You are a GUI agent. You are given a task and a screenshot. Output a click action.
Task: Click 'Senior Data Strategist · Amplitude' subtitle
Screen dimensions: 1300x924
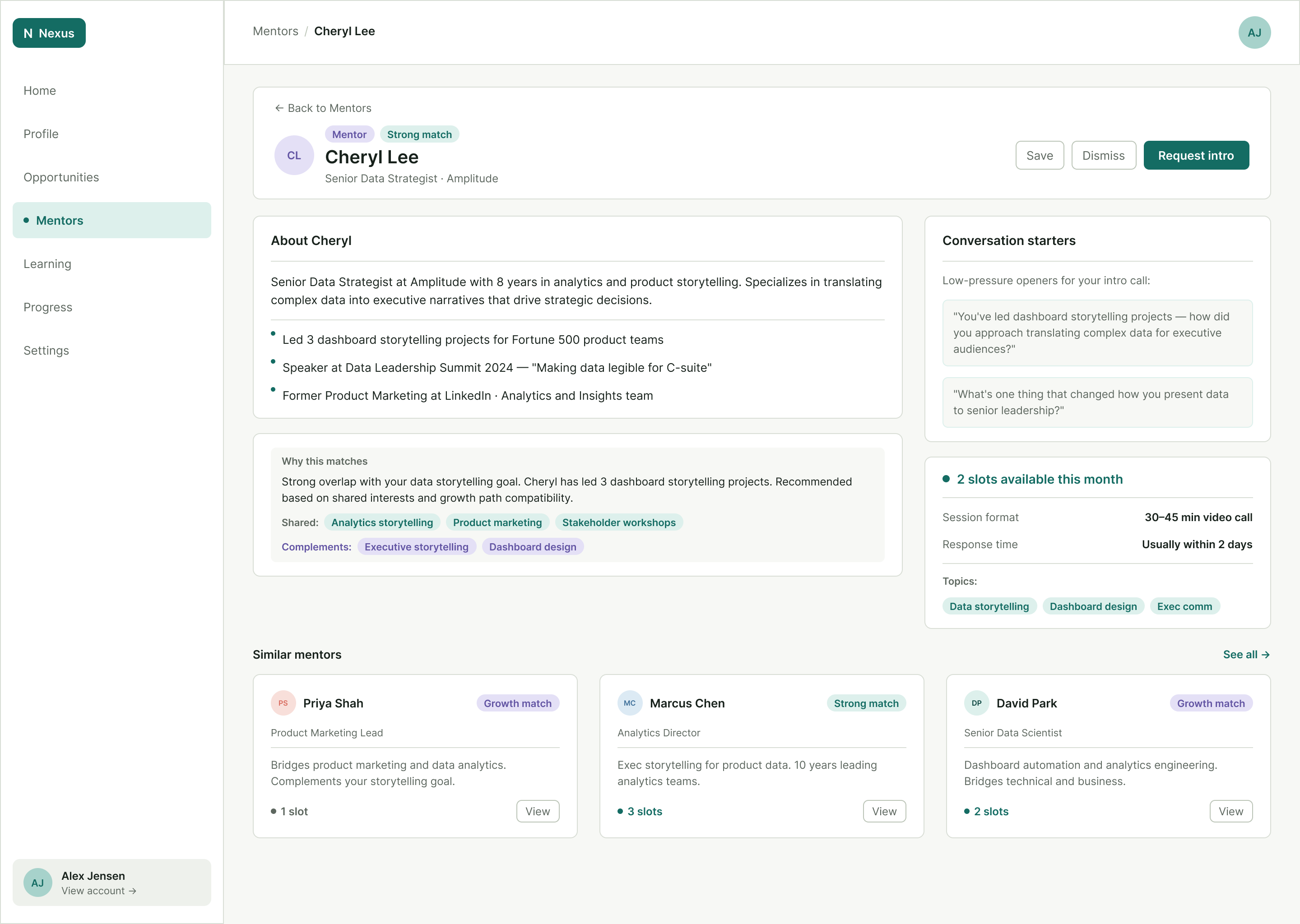pos(412,179)
